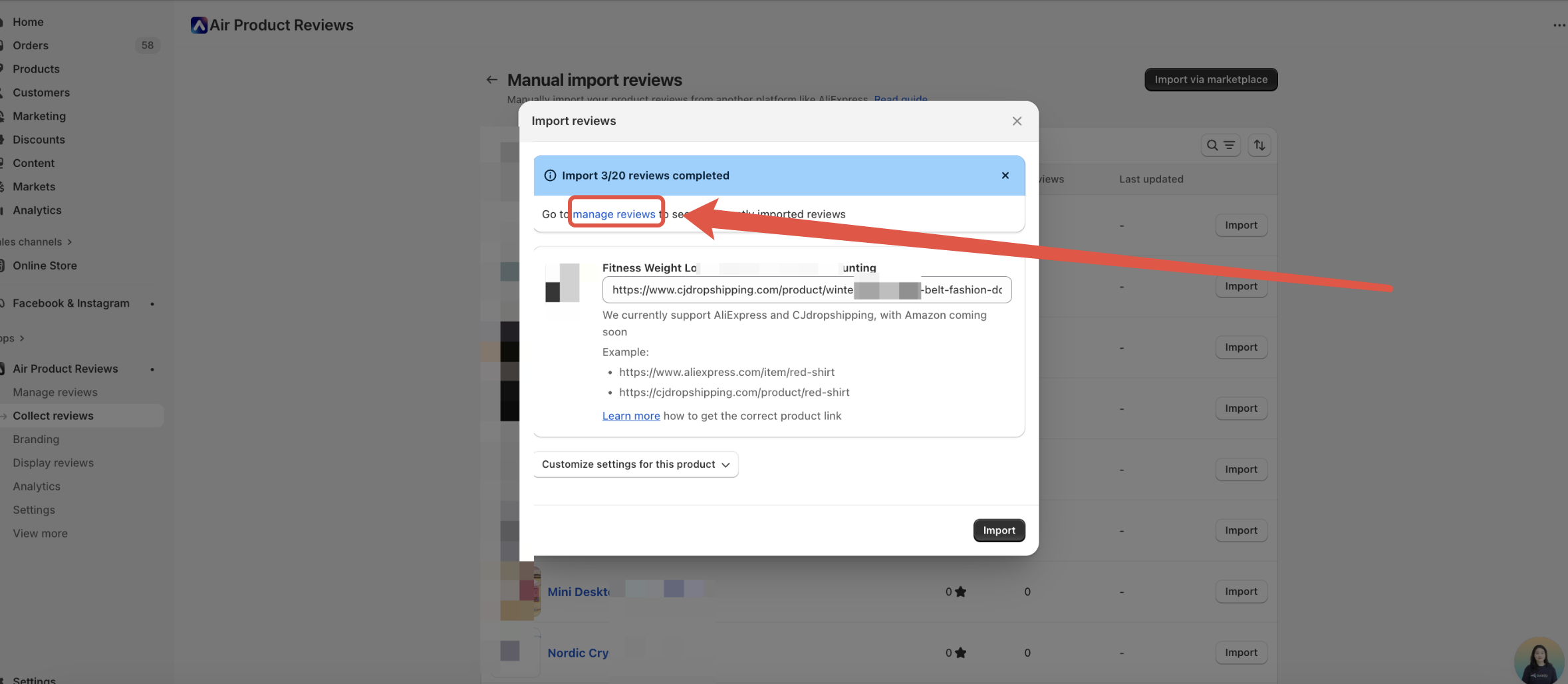Viewport: 1568px width, 684px height.
Task: Open Manage reviews in the sidebar
Action: click(x=55, y=393)
